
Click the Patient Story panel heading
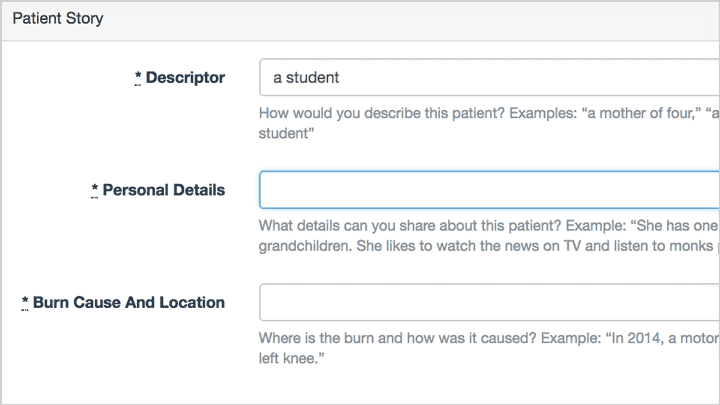(58, 18)
